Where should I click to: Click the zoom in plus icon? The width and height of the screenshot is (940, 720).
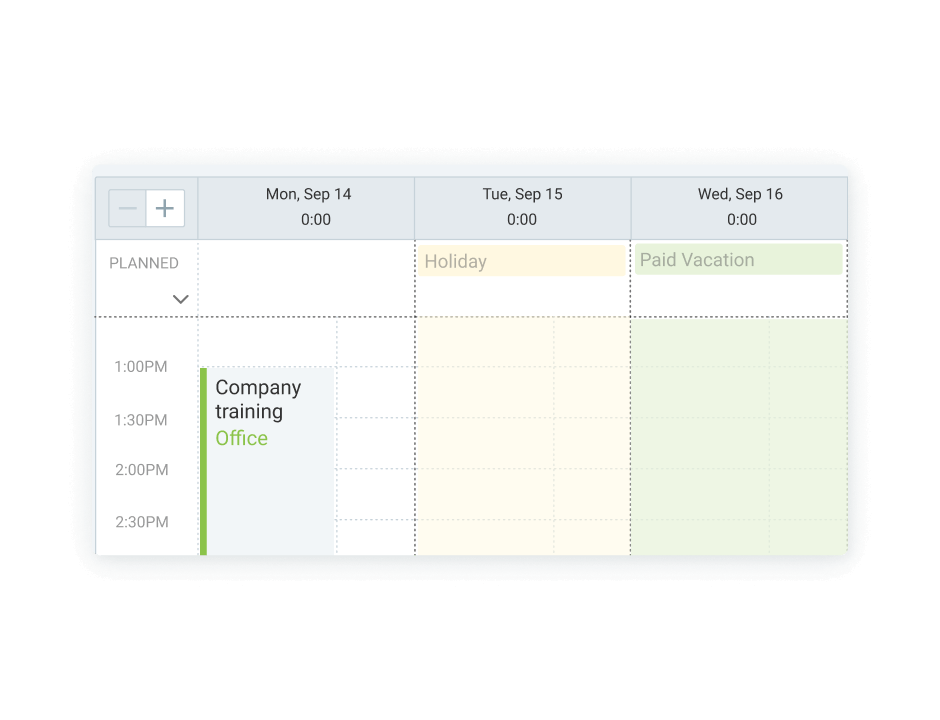[165, 208]
